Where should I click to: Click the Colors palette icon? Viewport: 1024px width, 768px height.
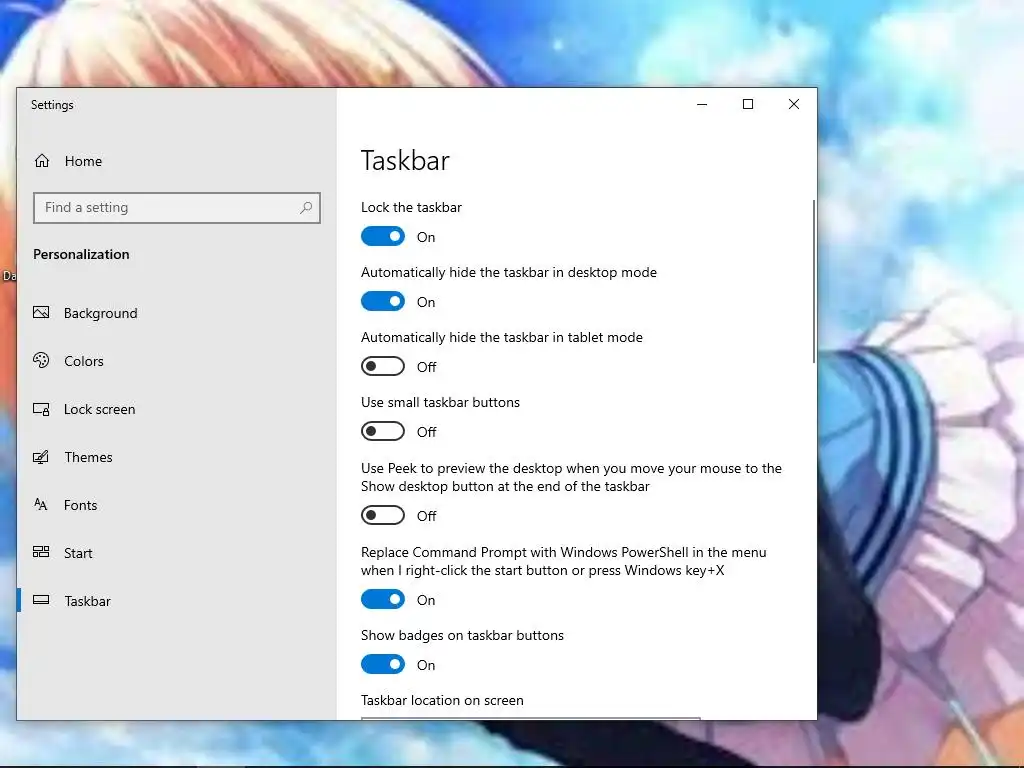point(41,360)
